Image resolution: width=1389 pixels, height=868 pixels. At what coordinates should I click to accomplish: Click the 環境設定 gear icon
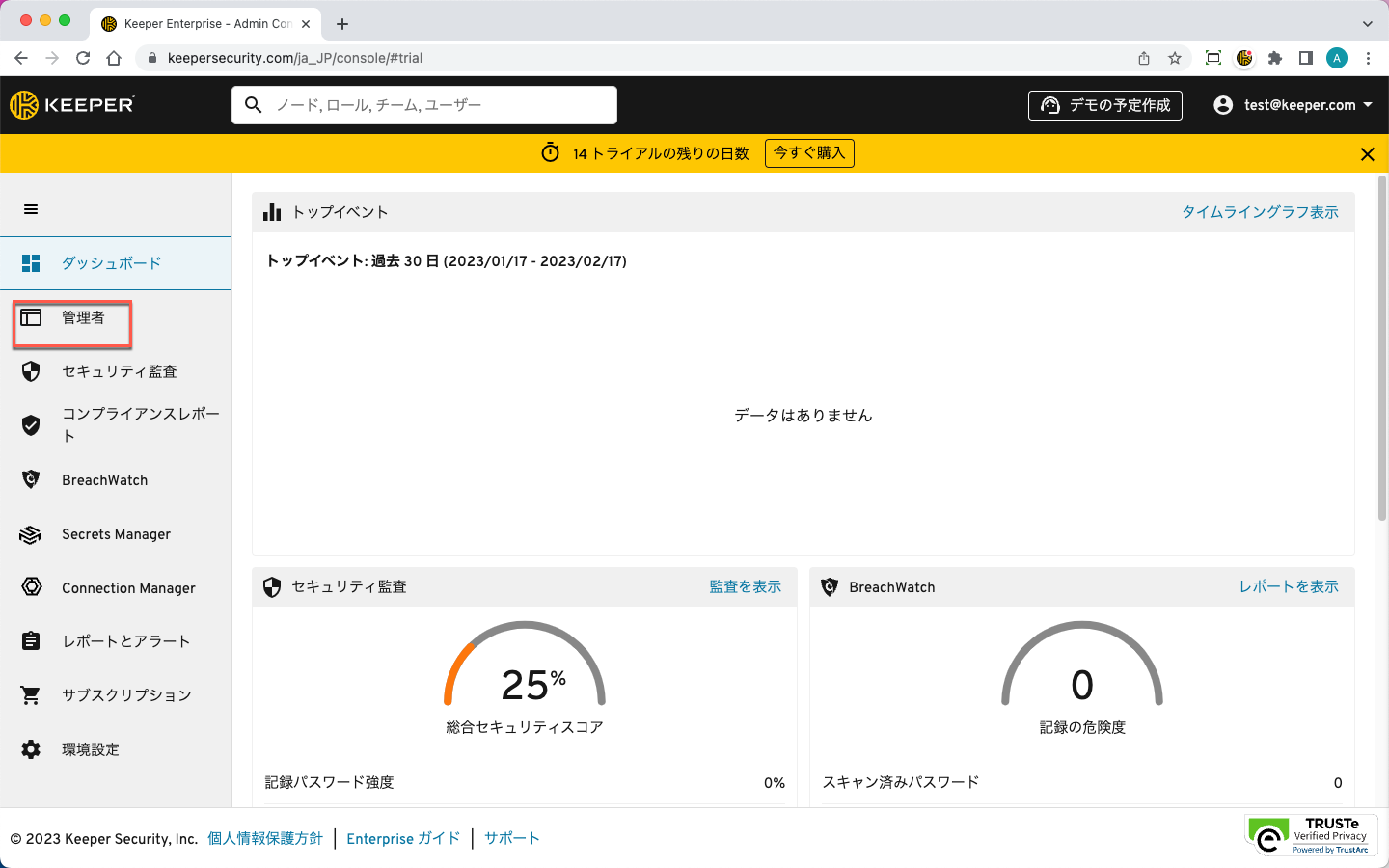(31, 749)
